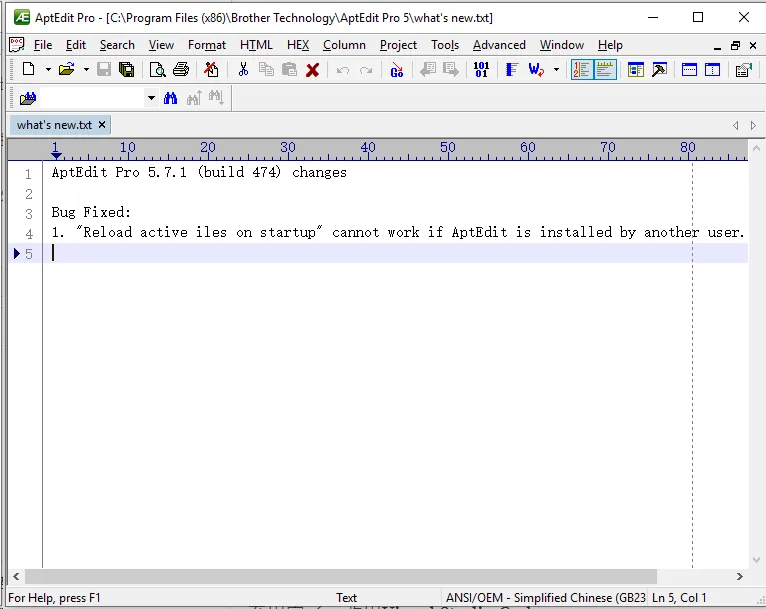Click the Cut scissors icon
The width and height of the screenshot is (766, 609).
[x=243, y=69]
